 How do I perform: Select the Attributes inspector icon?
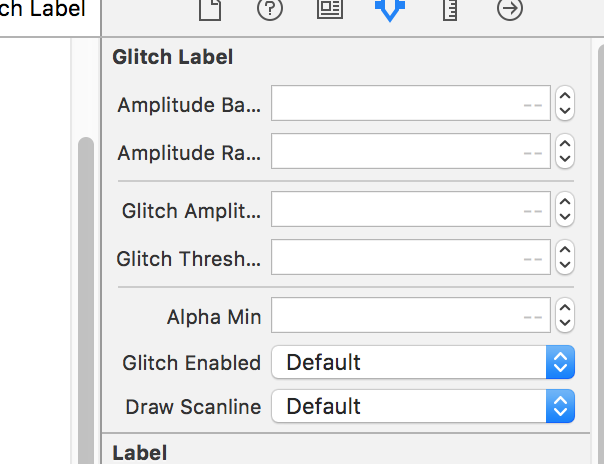[x=390, y=10]
